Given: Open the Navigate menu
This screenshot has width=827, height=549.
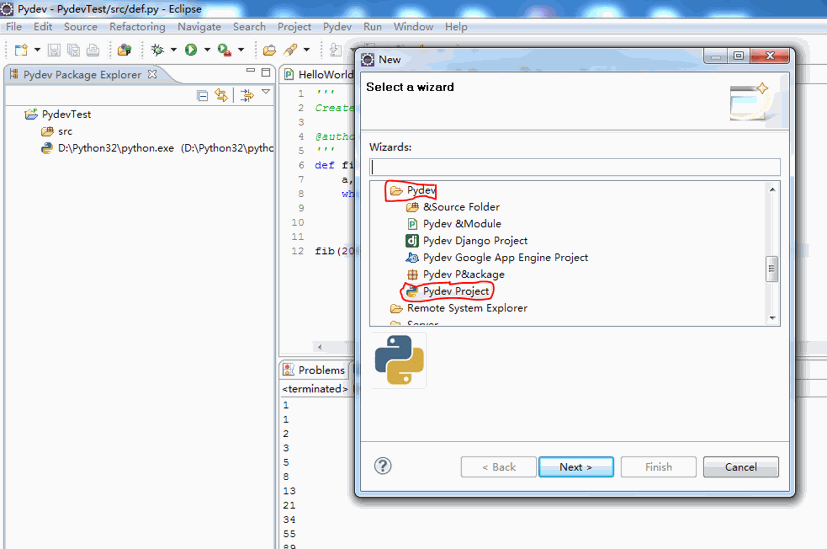Looking at the screenshot, I should (x=199, y=27).
